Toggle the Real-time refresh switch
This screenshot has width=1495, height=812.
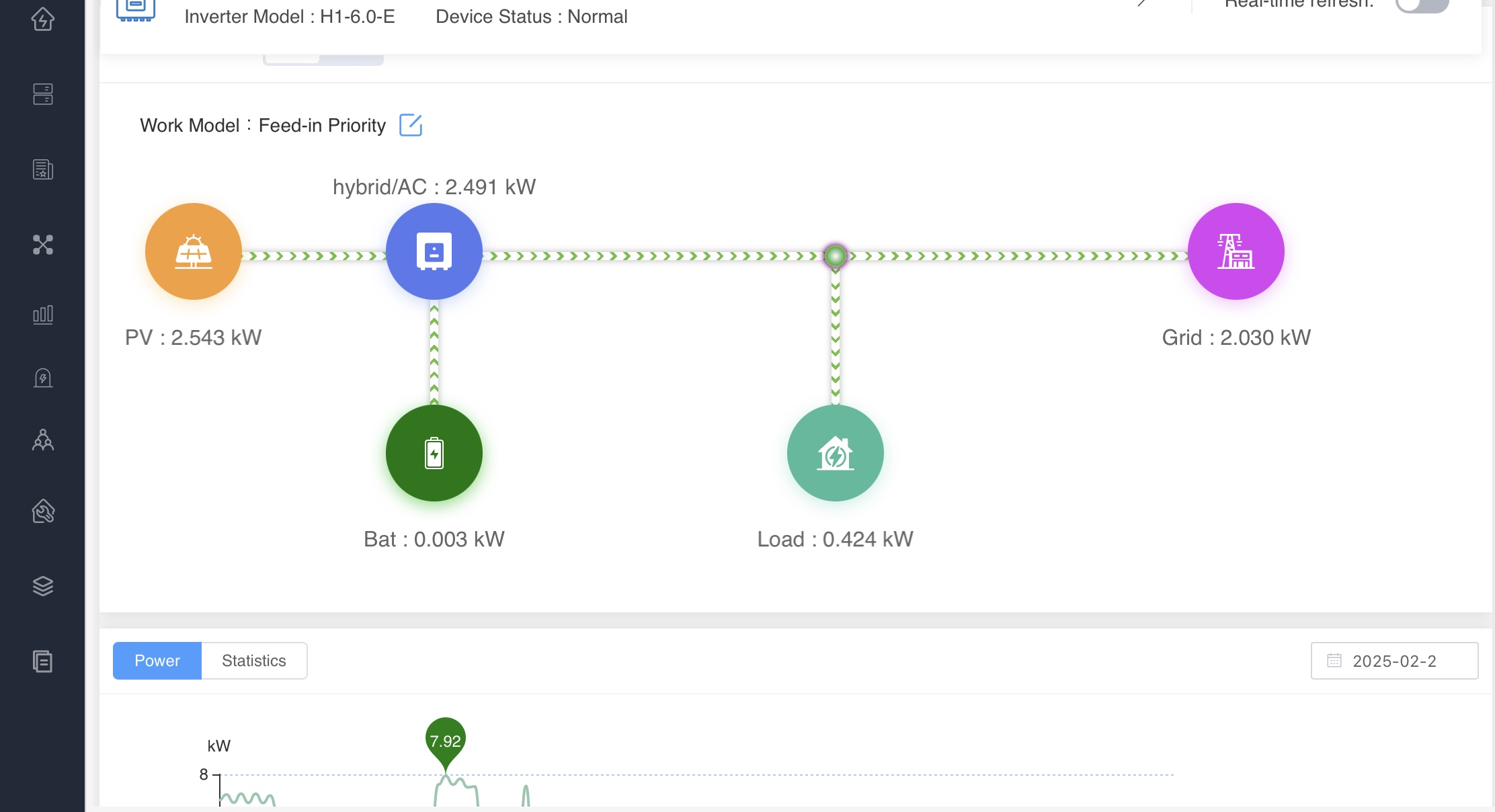coord(1421,4)
